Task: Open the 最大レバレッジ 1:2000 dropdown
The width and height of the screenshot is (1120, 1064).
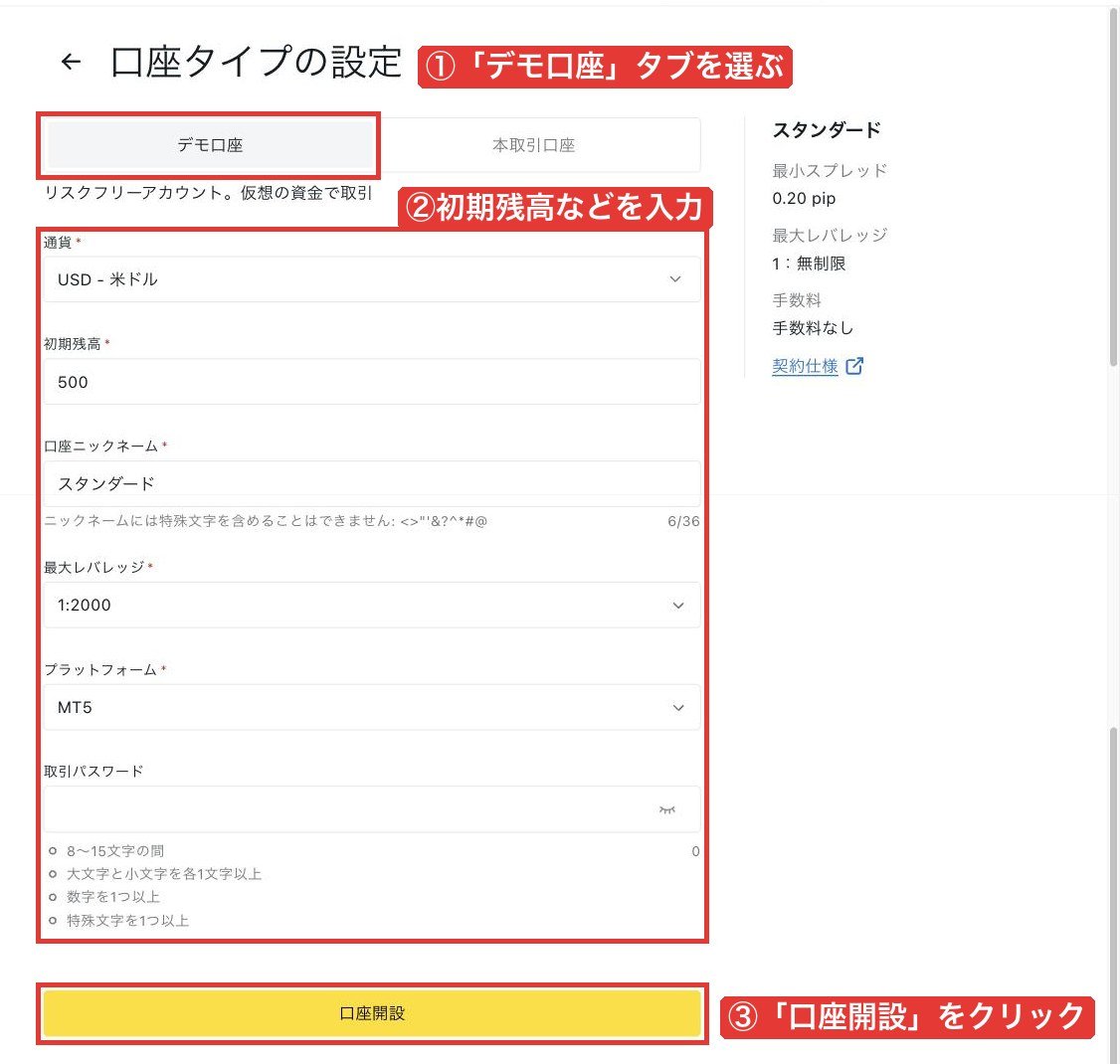Action: (x=371, y=605)
